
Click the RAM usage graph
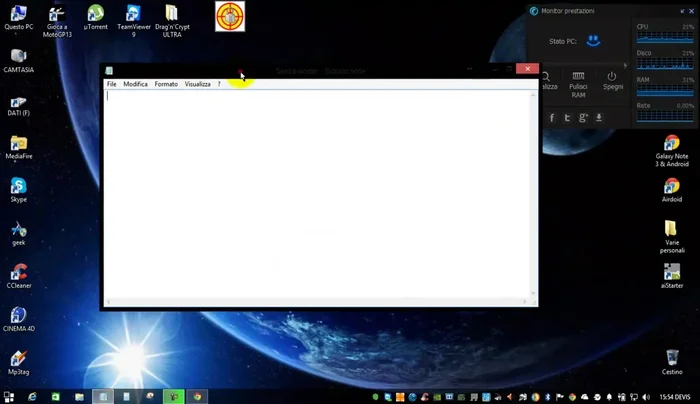[665, 90]
